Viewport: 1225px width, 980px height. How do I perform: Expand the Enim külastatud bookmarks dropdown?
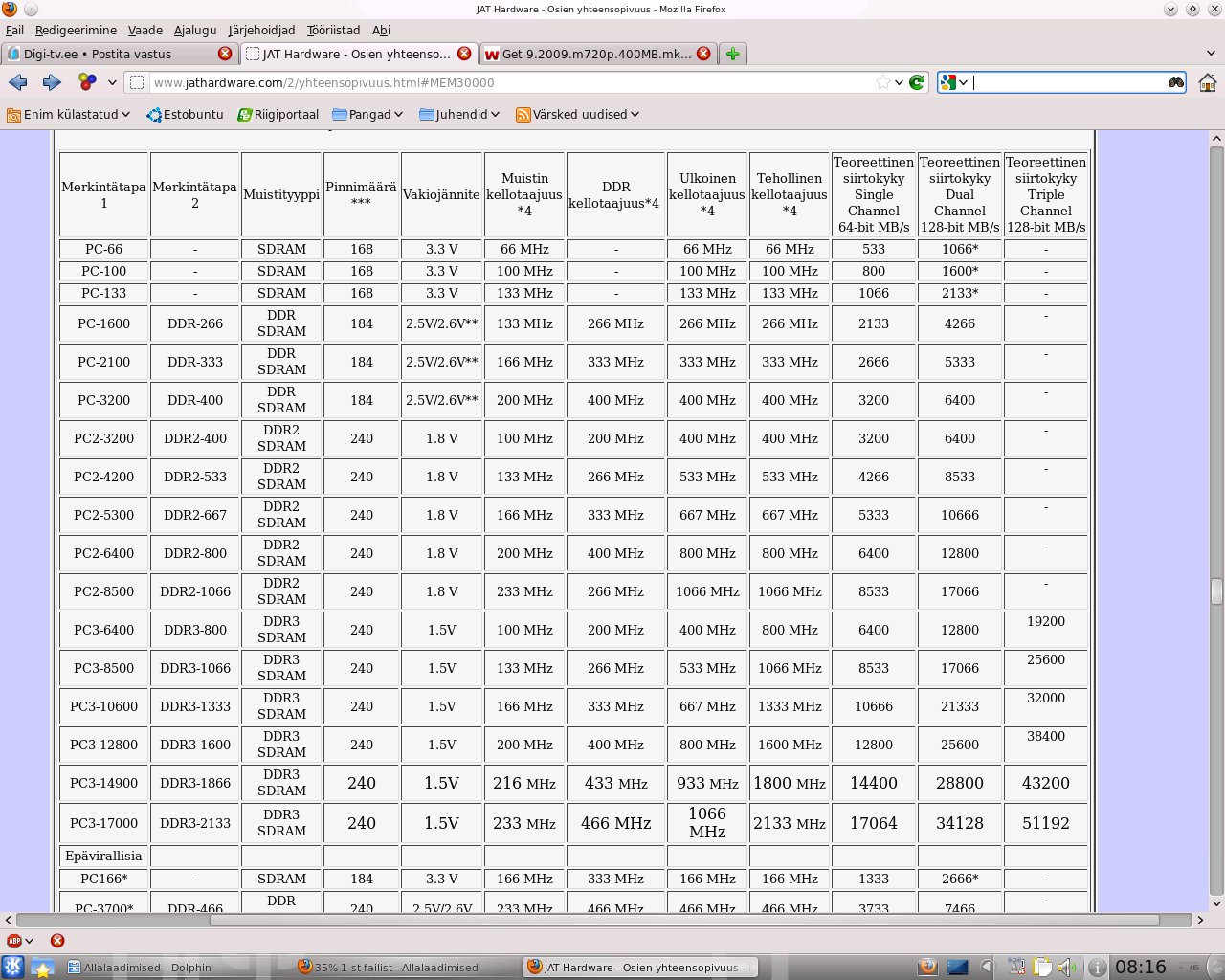point(67,114)
